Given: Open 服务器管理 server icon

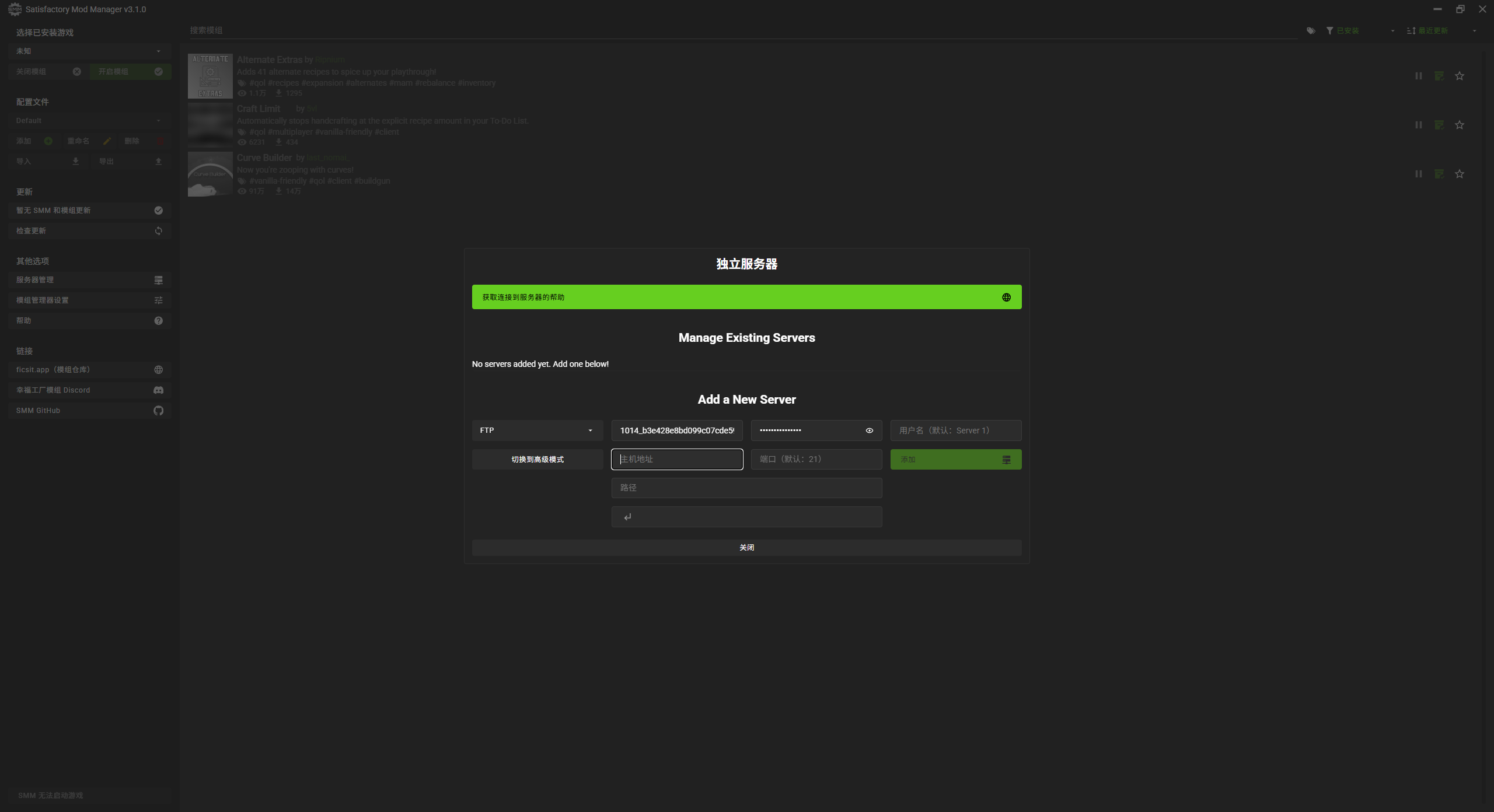Looking at the screenshot, I should [158, 280].
